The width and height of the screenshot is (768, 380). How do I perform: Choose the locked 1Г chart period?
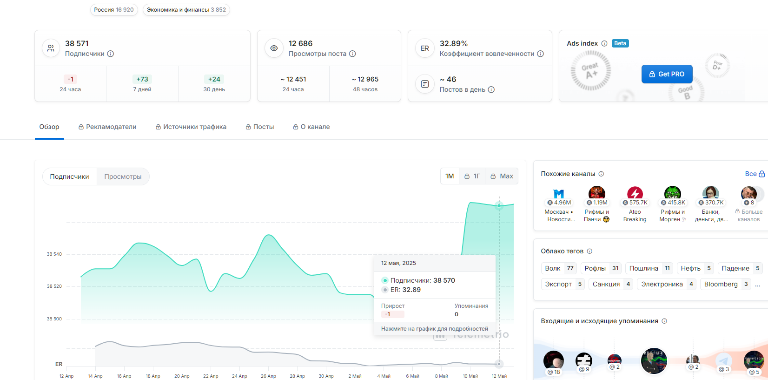472,176
